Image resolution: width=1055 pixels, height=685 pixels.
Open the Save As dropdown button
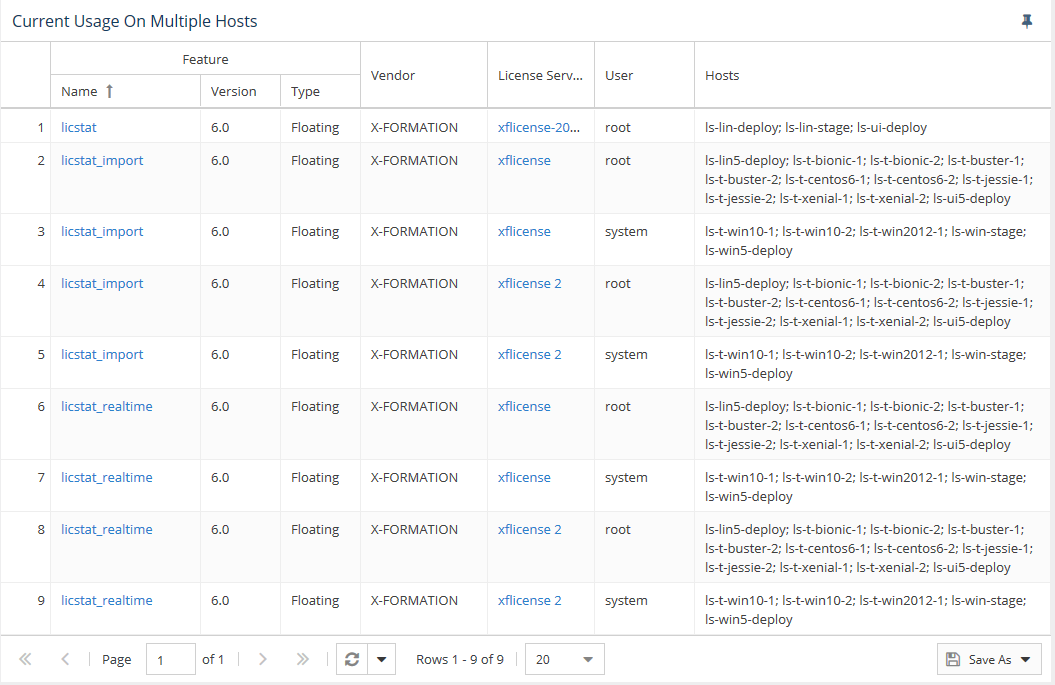pos(989,659)
